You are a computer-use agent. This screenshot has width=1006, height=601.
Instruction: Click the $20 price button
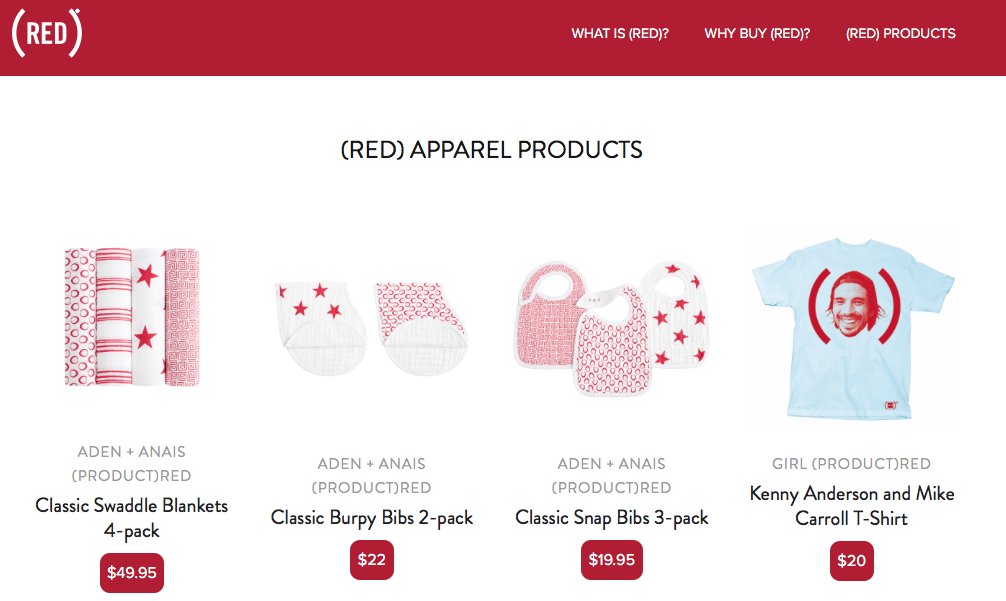(851, 561)
